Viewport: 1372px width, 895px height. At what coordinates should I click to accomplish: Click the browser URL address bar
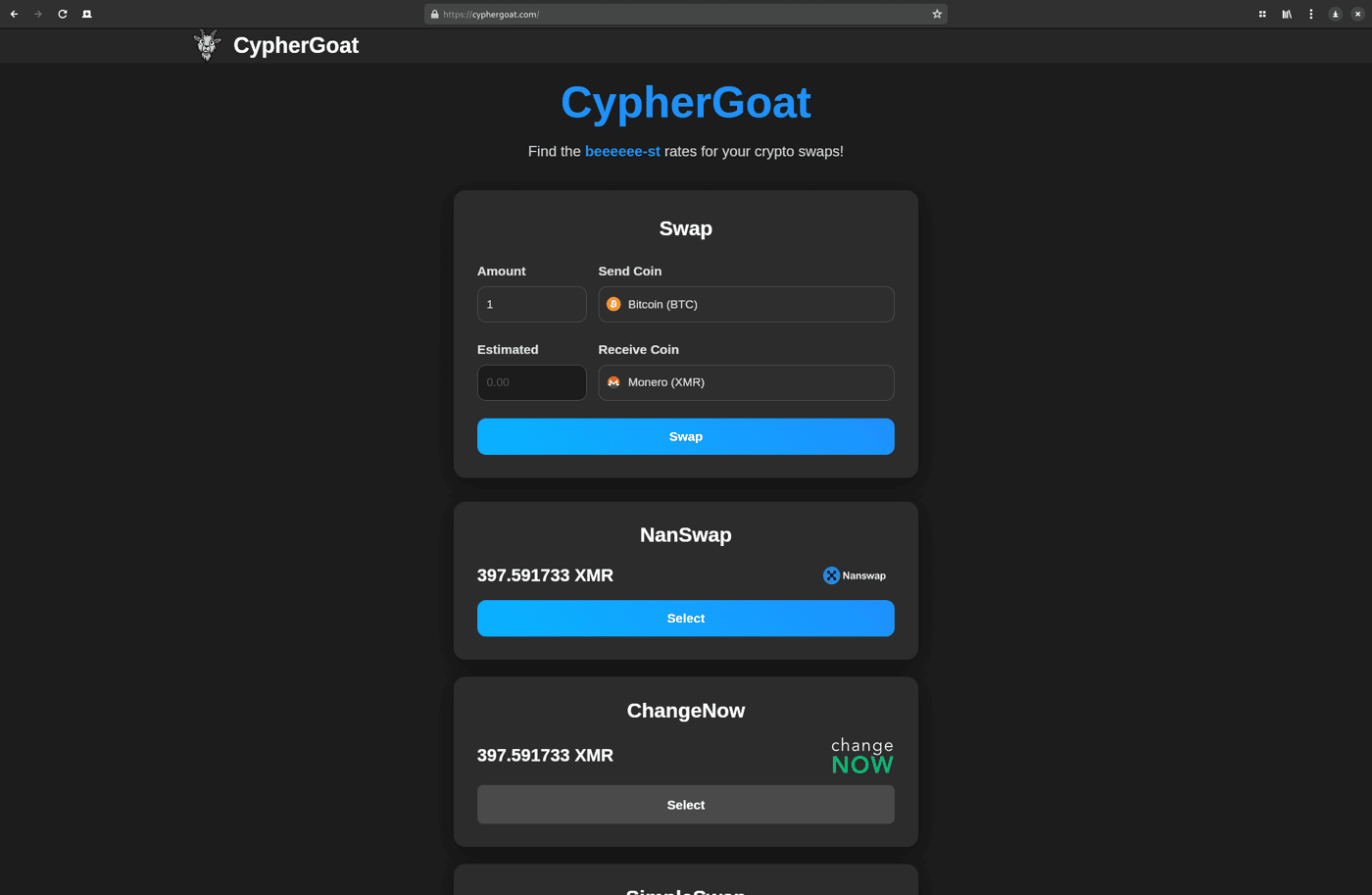685,14
